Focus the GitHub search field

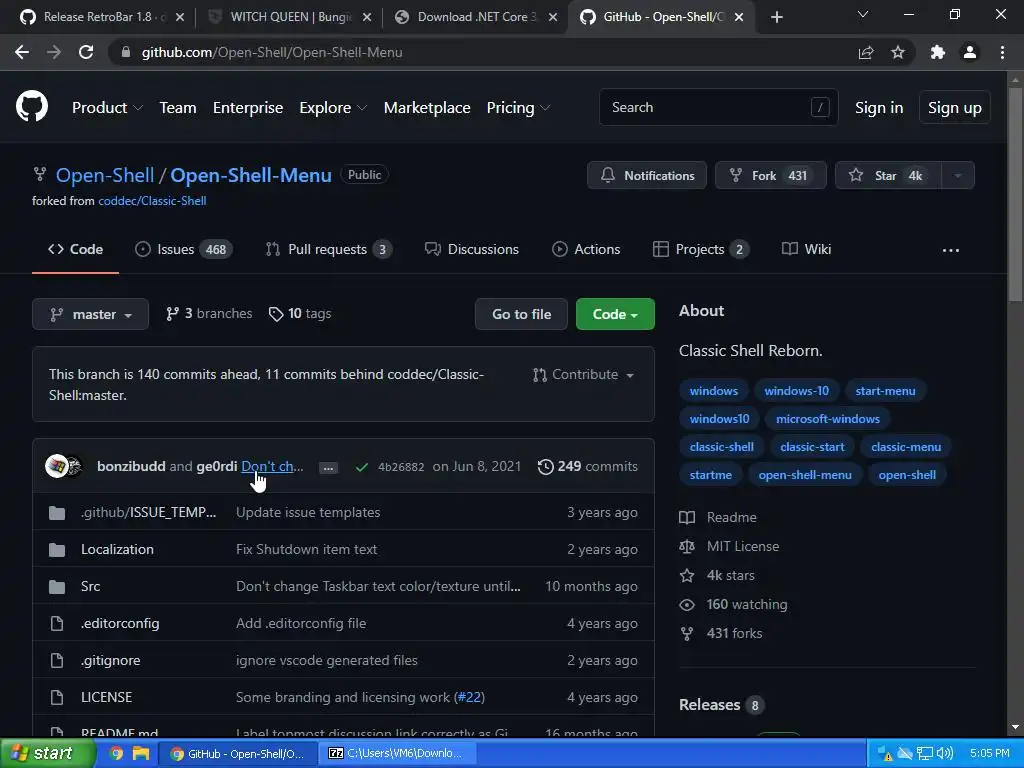click(x=718, y=107)
